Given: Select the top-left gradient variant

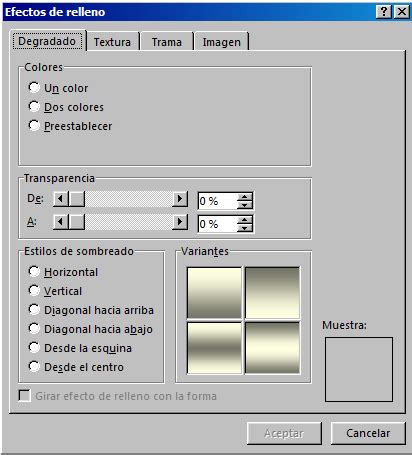Looking at the screenshot, I should point(214,293).
